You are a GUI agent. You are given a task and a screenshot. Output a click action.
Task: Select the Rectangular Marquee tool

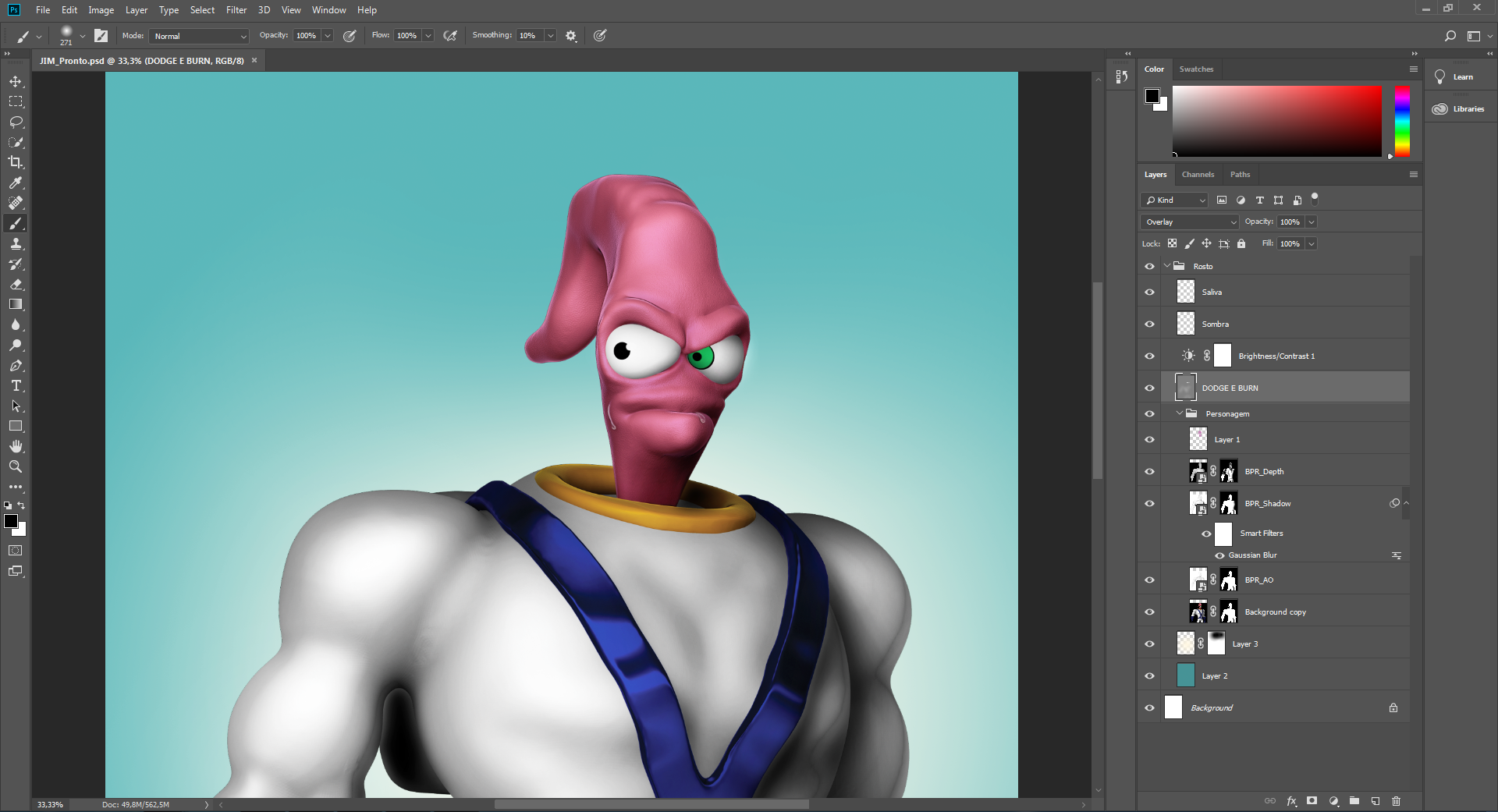(x=16, y=101)
